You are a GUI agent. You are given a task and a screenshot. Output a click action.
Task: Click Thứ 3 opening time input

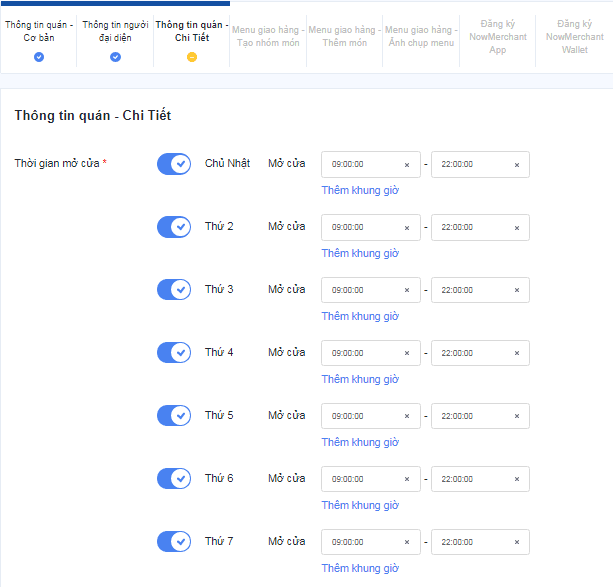[x=371, y=290]
